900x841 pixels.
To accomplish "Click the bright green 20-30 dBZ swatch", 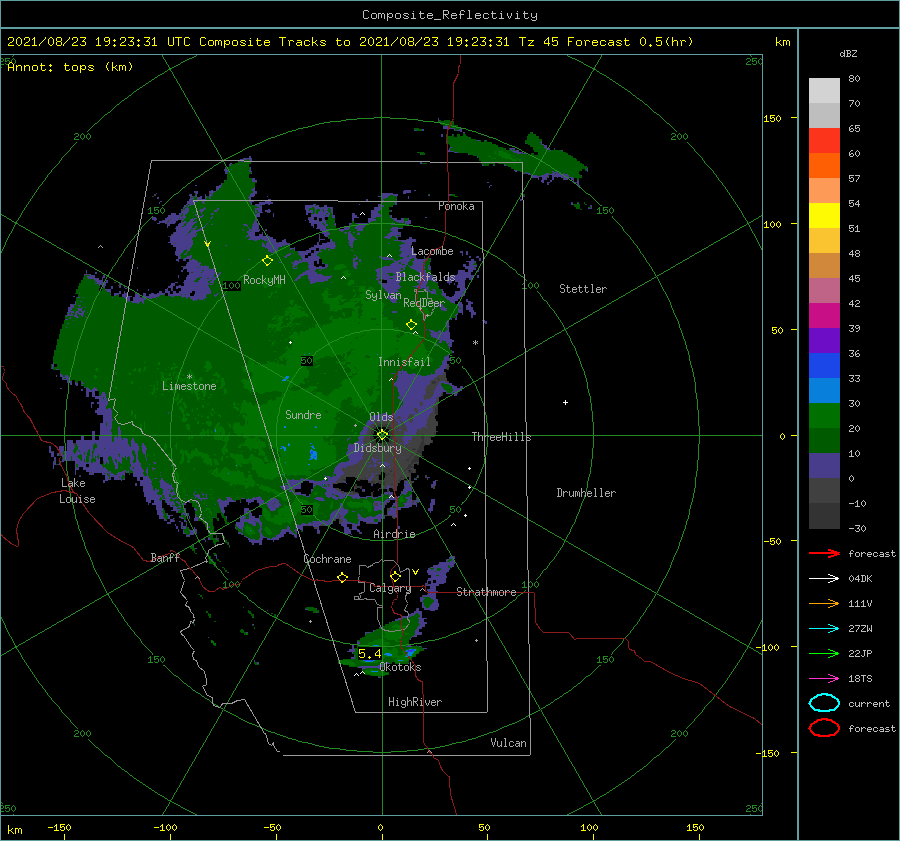I will coord(824,416).
